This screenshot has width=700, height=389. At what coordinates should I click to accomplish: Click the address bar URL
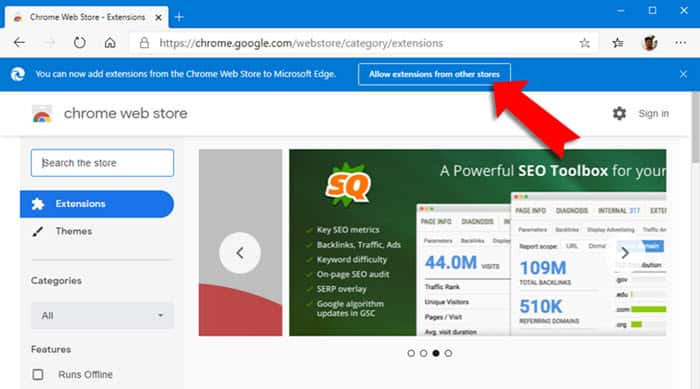[x=301, y=43]
